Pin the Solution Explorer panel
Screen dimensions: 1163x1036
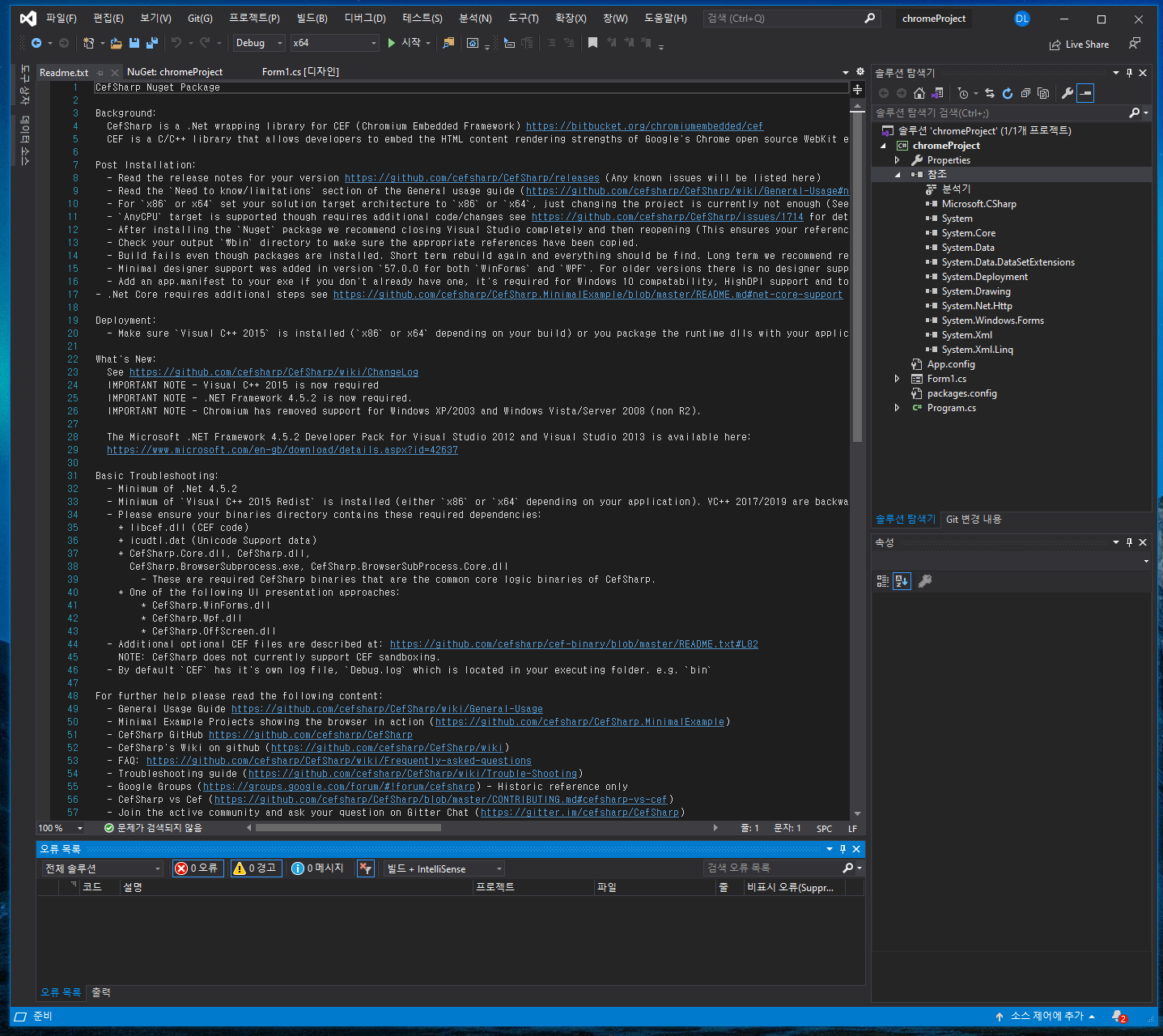point(1130,73)
